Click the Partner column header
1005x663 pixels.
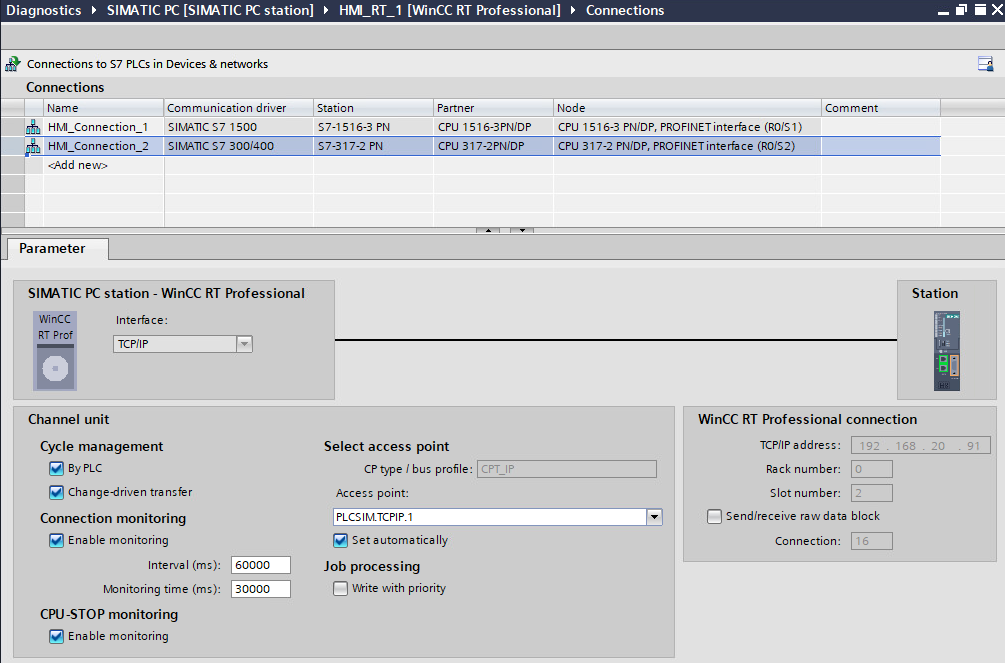point(494,108)
